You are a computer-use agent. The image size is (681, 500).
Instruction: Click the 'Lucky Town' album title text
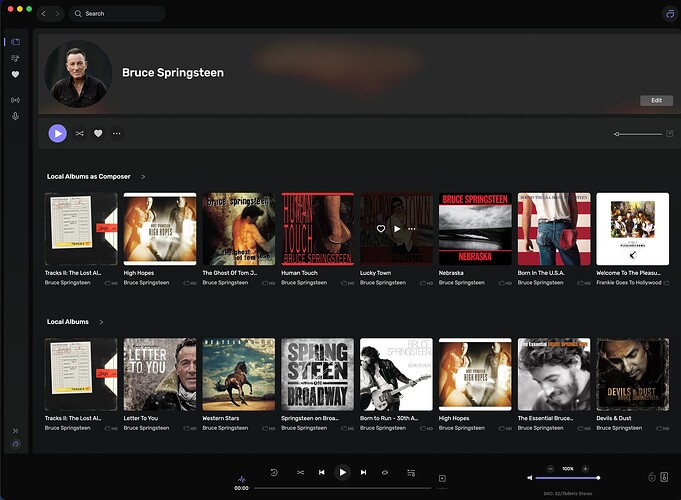coord(375,273)
